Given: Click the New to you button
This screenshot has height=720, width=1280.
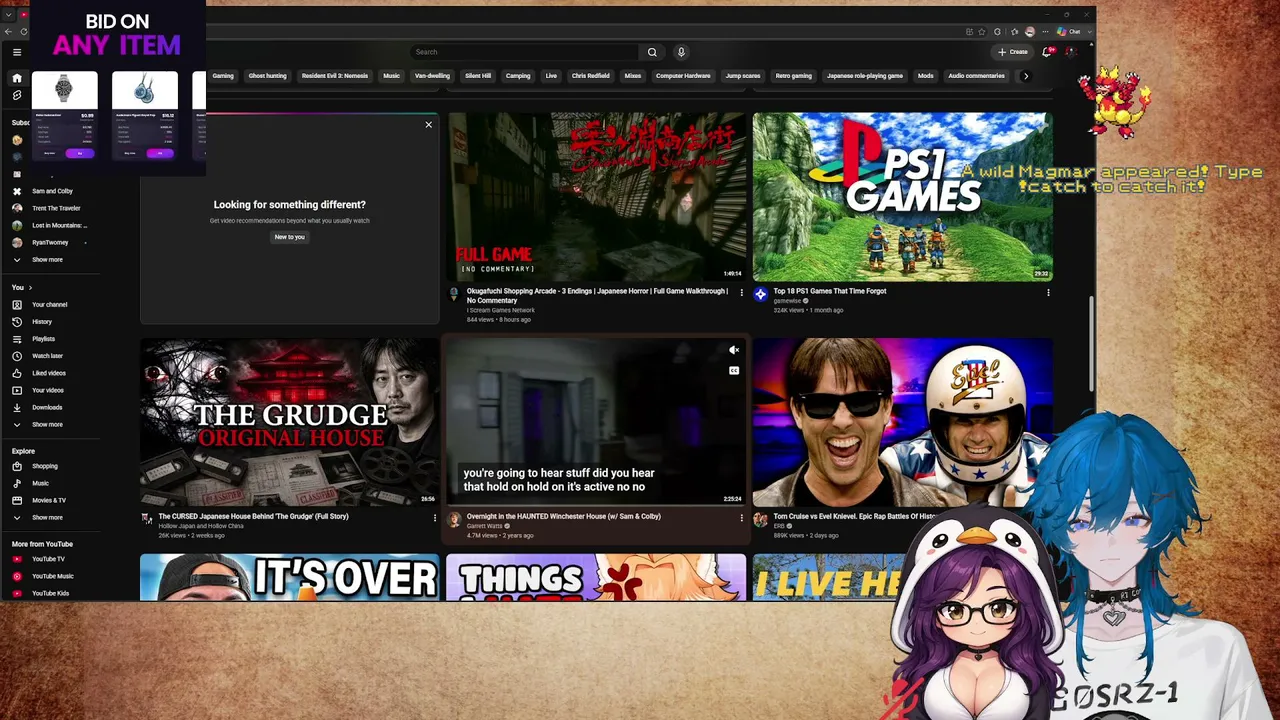Looking at the screenshot, I should 289,237.
